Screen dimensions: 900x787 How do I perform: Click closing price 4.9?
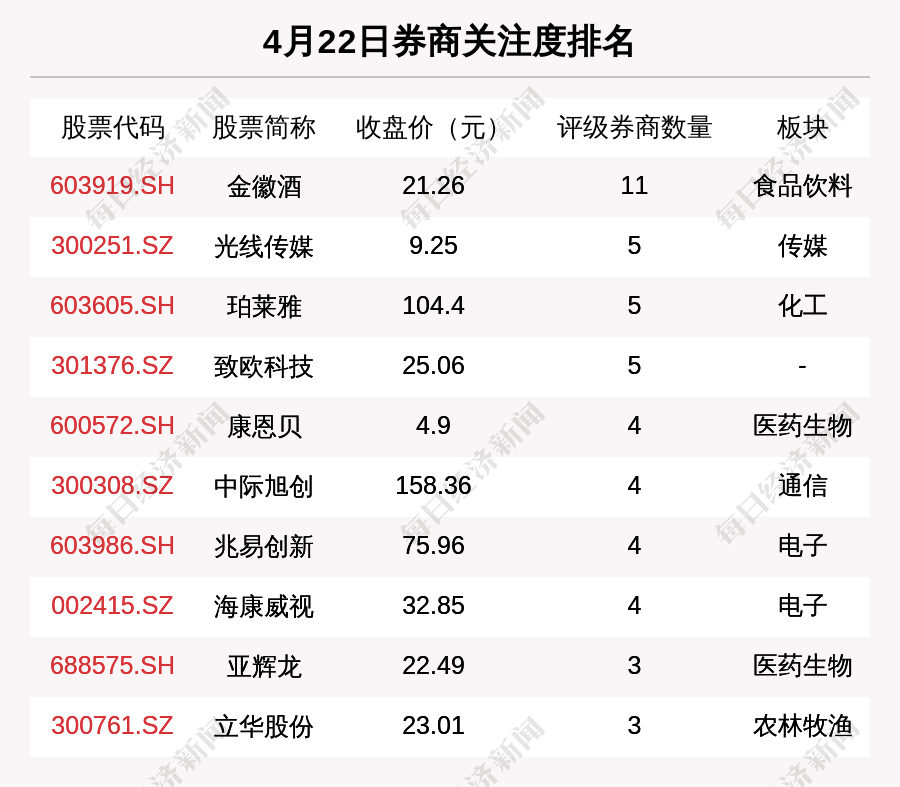[x=433, y=426]
